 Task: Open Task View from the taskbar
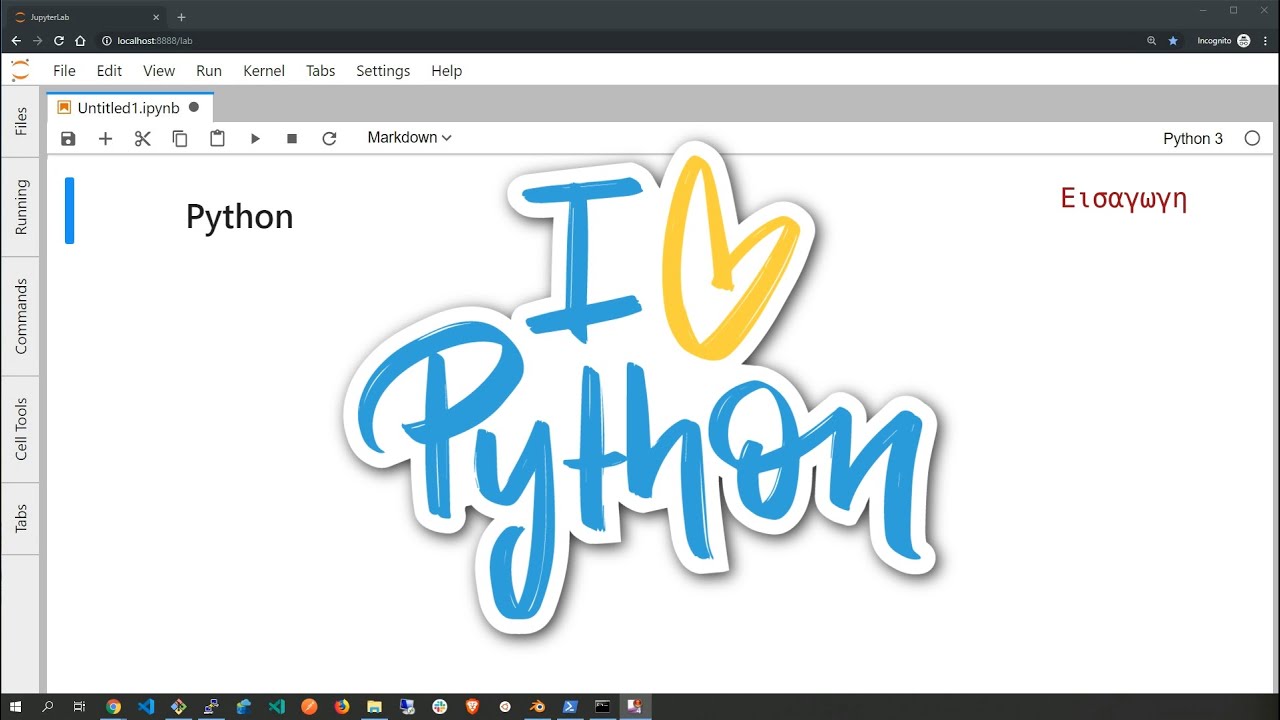pyautogui.click(x=79, y=707)
